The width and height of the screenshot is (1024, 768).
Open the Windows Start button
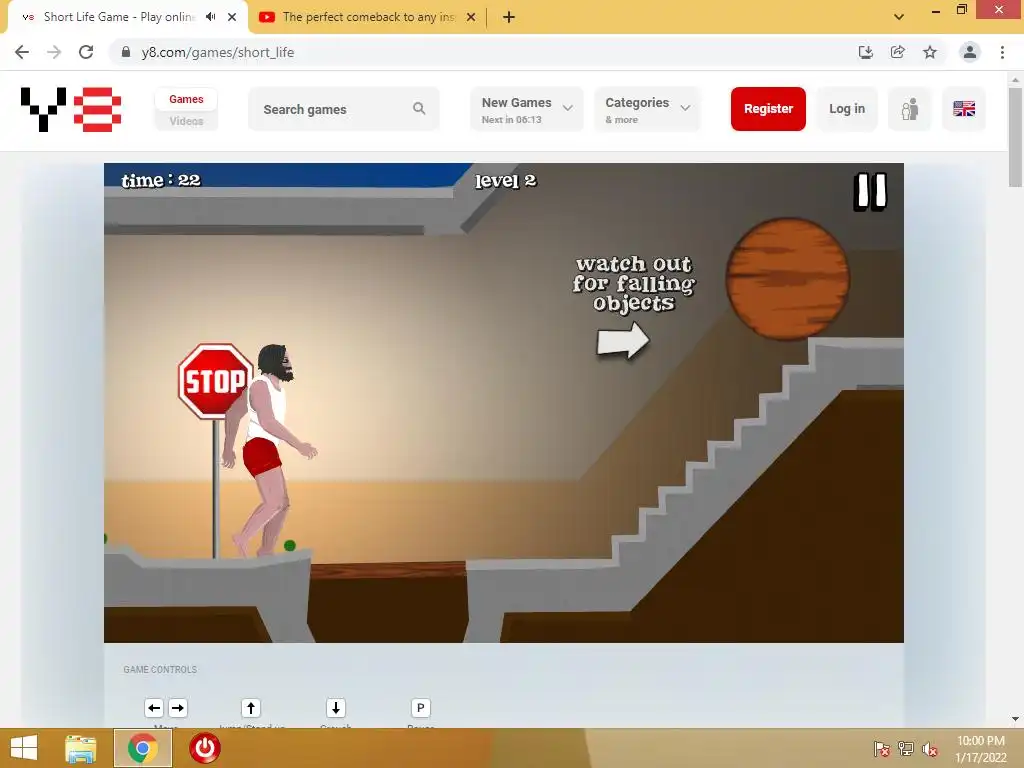click(24, 748)
